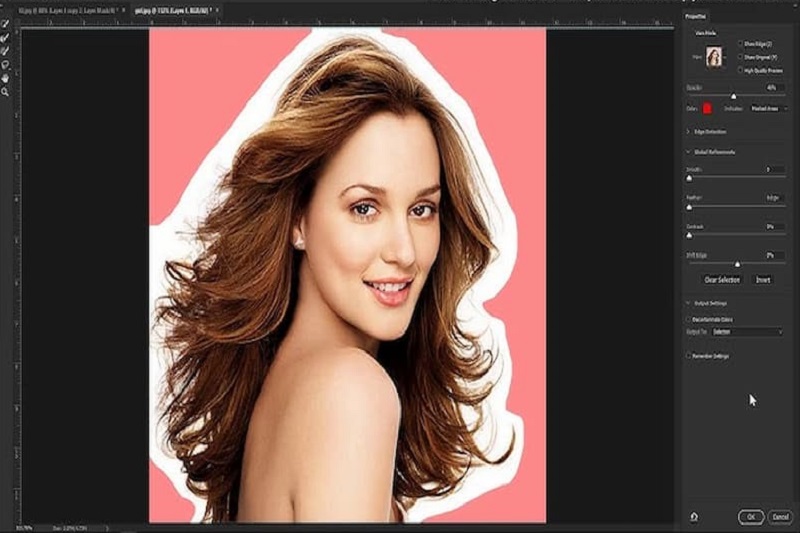Viewport: 800px width, 533px height.
Task: Click the Feather value field
Action: (x=774, y=197)
